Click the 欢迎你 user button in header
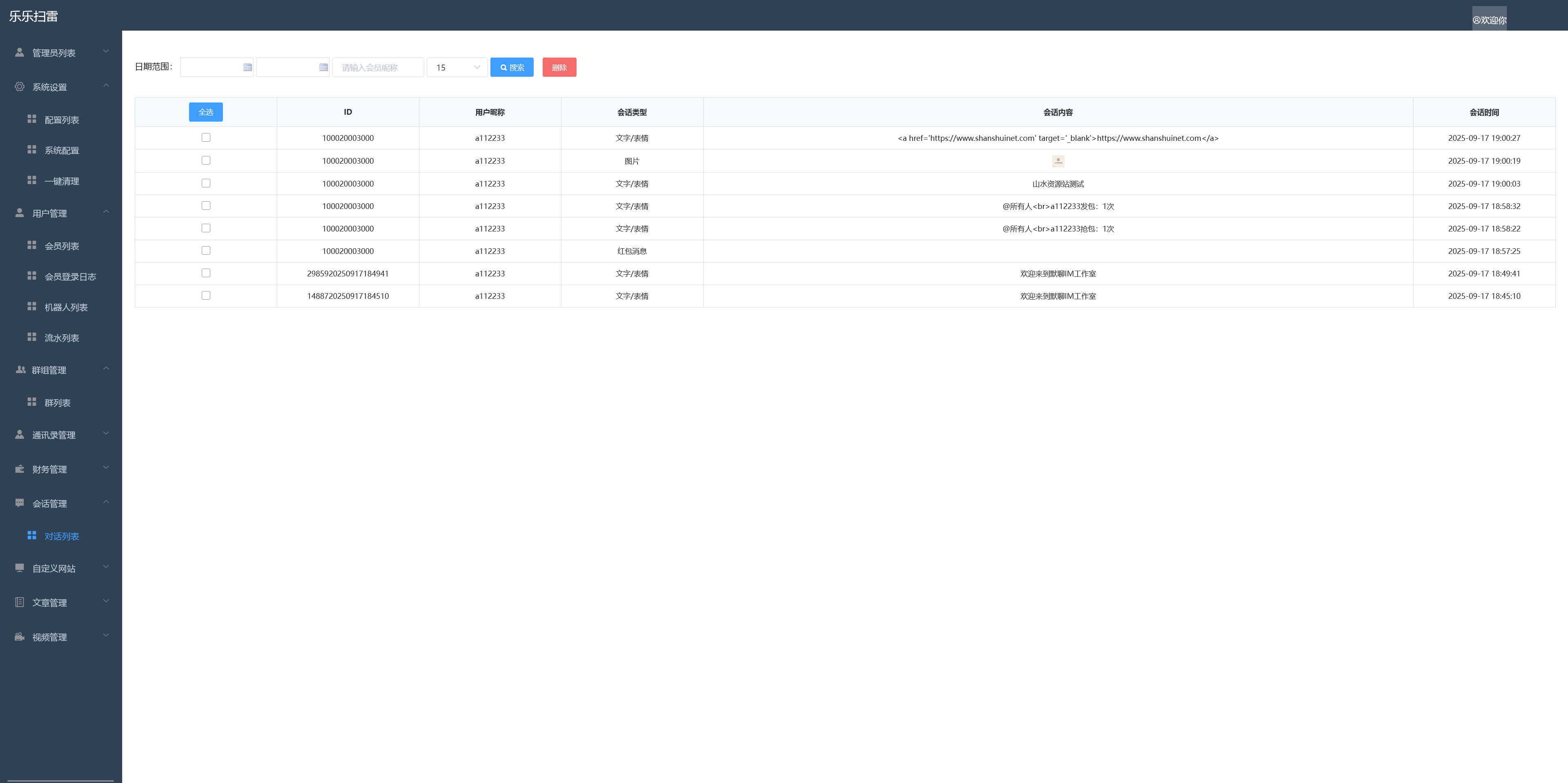The height and width of the screenshot is (783, 1568). [1489, 20]
